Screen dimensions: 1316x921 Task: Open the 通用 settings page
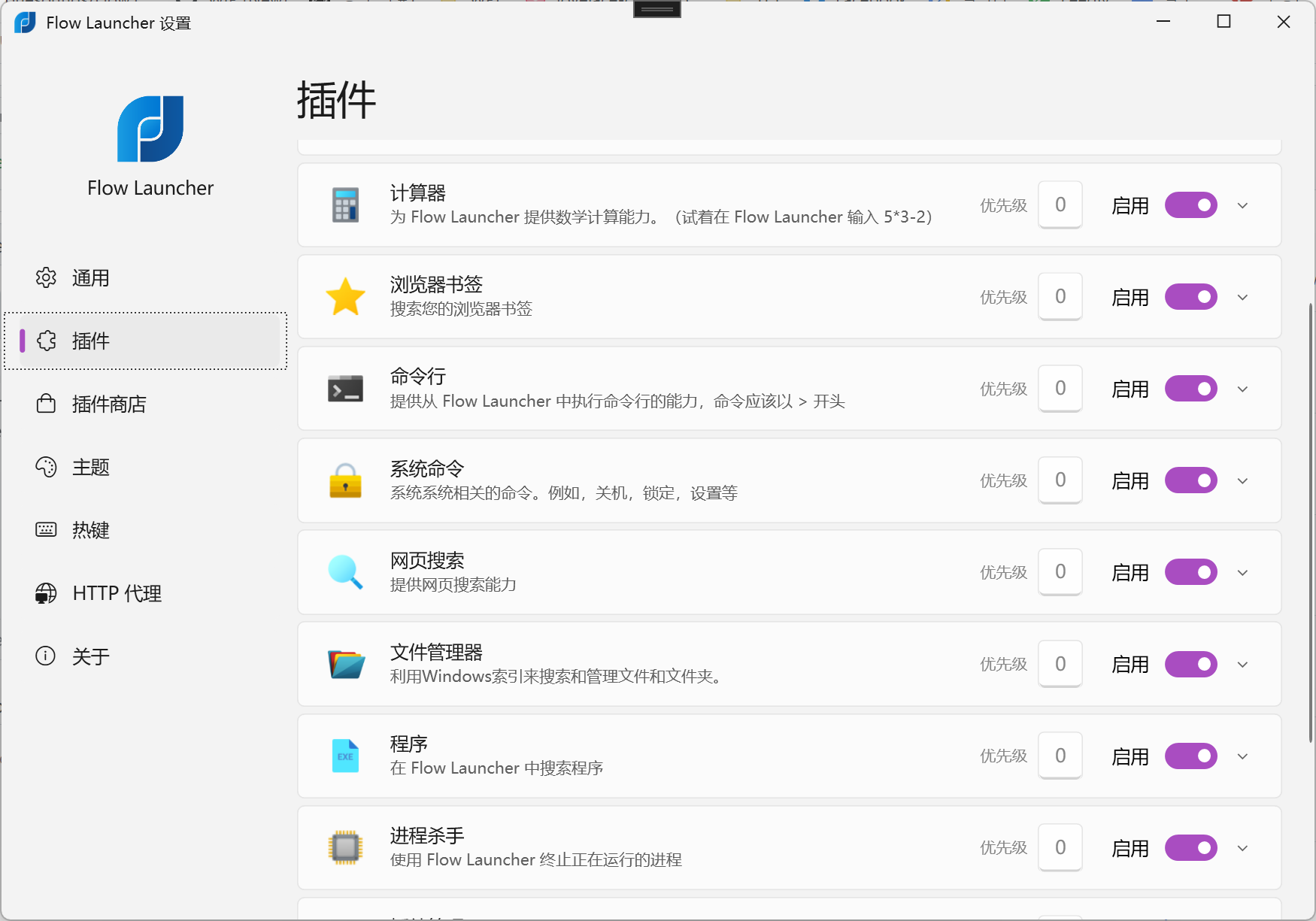[x=149, y=277]
